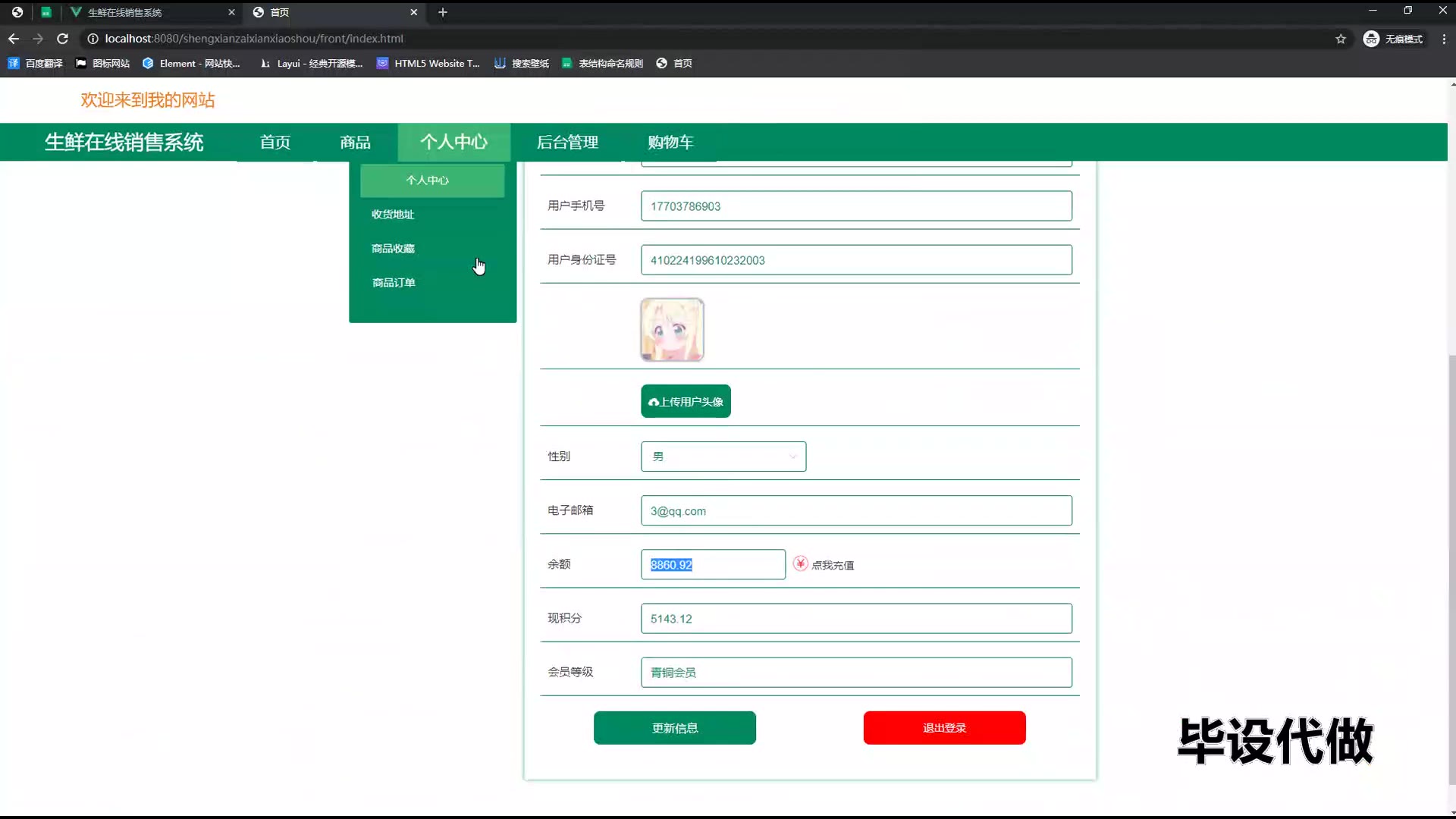Click the site info icon in address bar
Viewport: 1456px width, 819px height.
click(x=93, y=39)
